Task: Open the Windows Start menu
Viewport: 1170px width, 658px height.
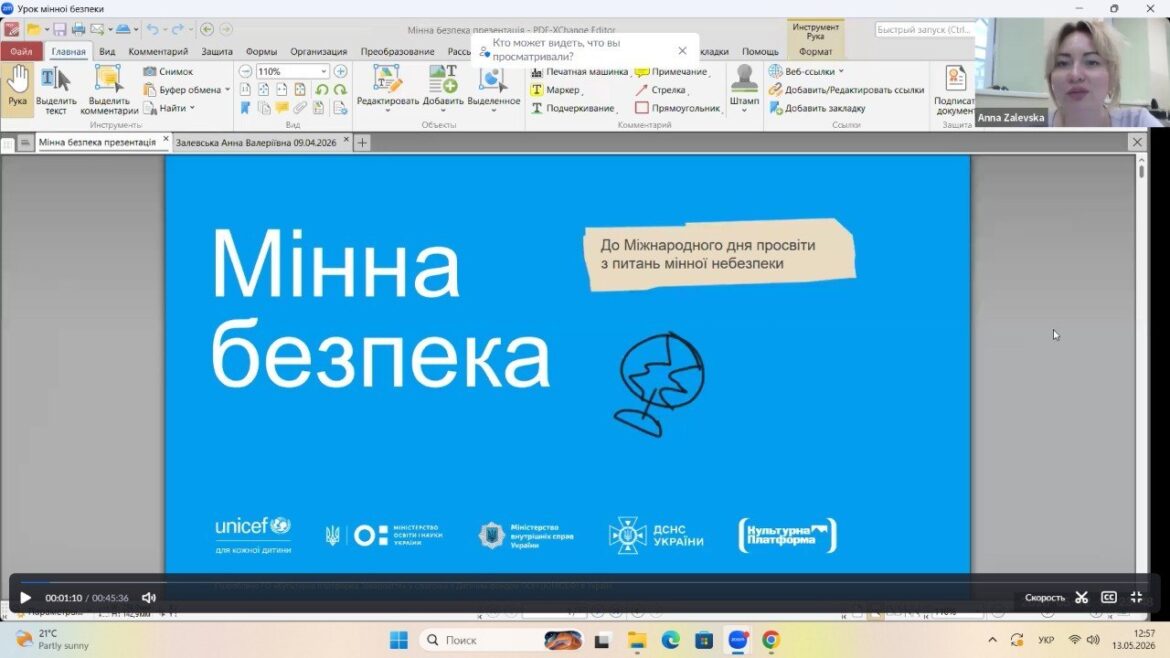Action: click(399, 640)
